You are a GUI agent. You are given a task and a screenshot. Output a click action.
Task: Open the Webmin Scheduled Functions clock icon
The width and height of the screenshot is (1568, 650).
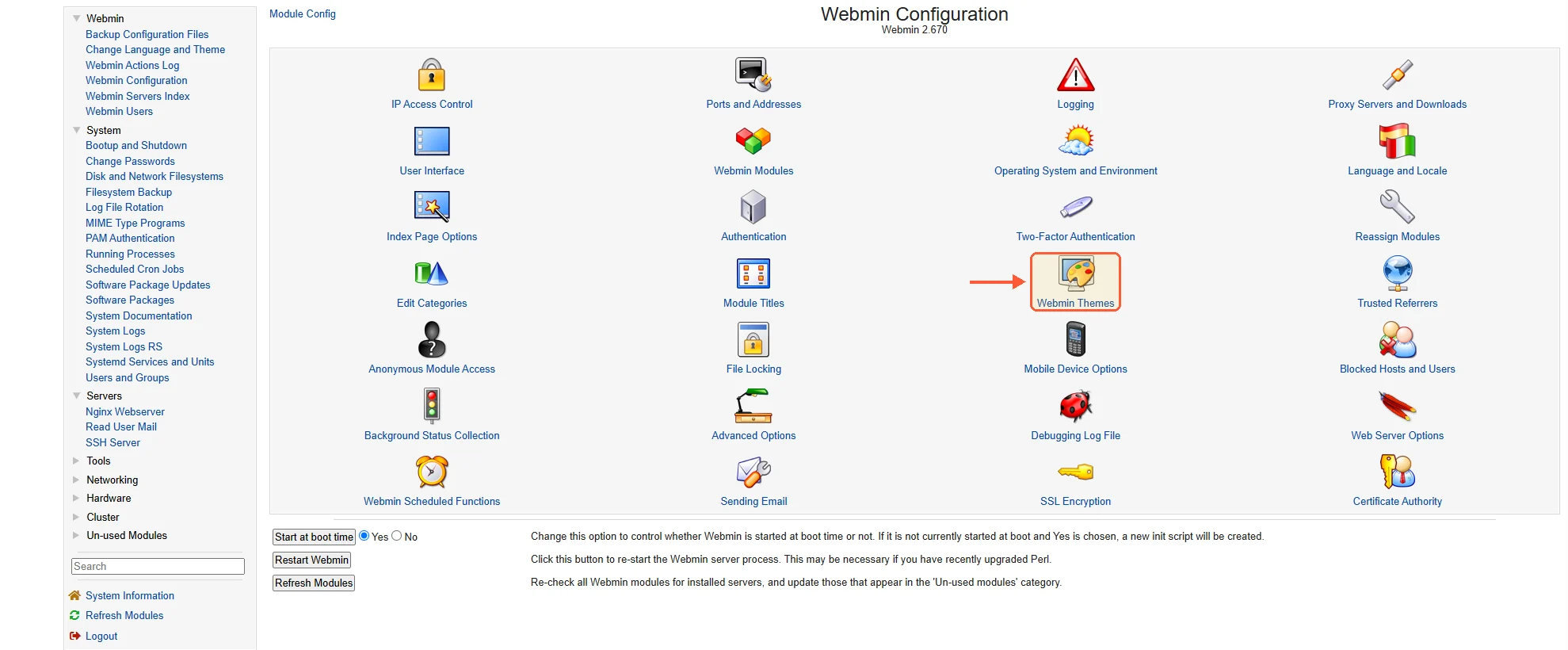pyautogui.click(x=432, y=472)
